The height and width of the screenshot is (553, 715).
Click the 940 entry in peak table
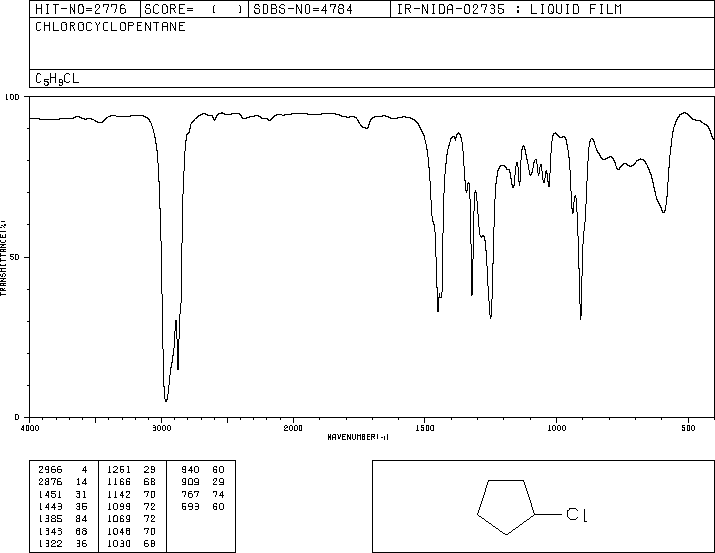tap(190, 470)
